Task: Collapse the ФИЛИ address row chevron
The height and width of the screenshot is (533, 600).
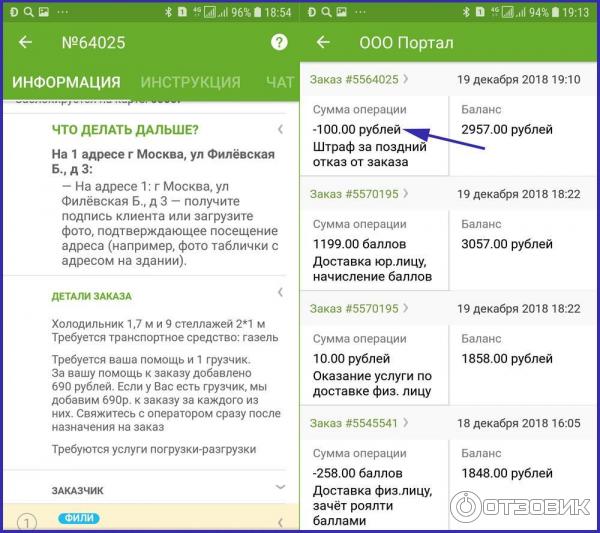Action: coord(280,522)
